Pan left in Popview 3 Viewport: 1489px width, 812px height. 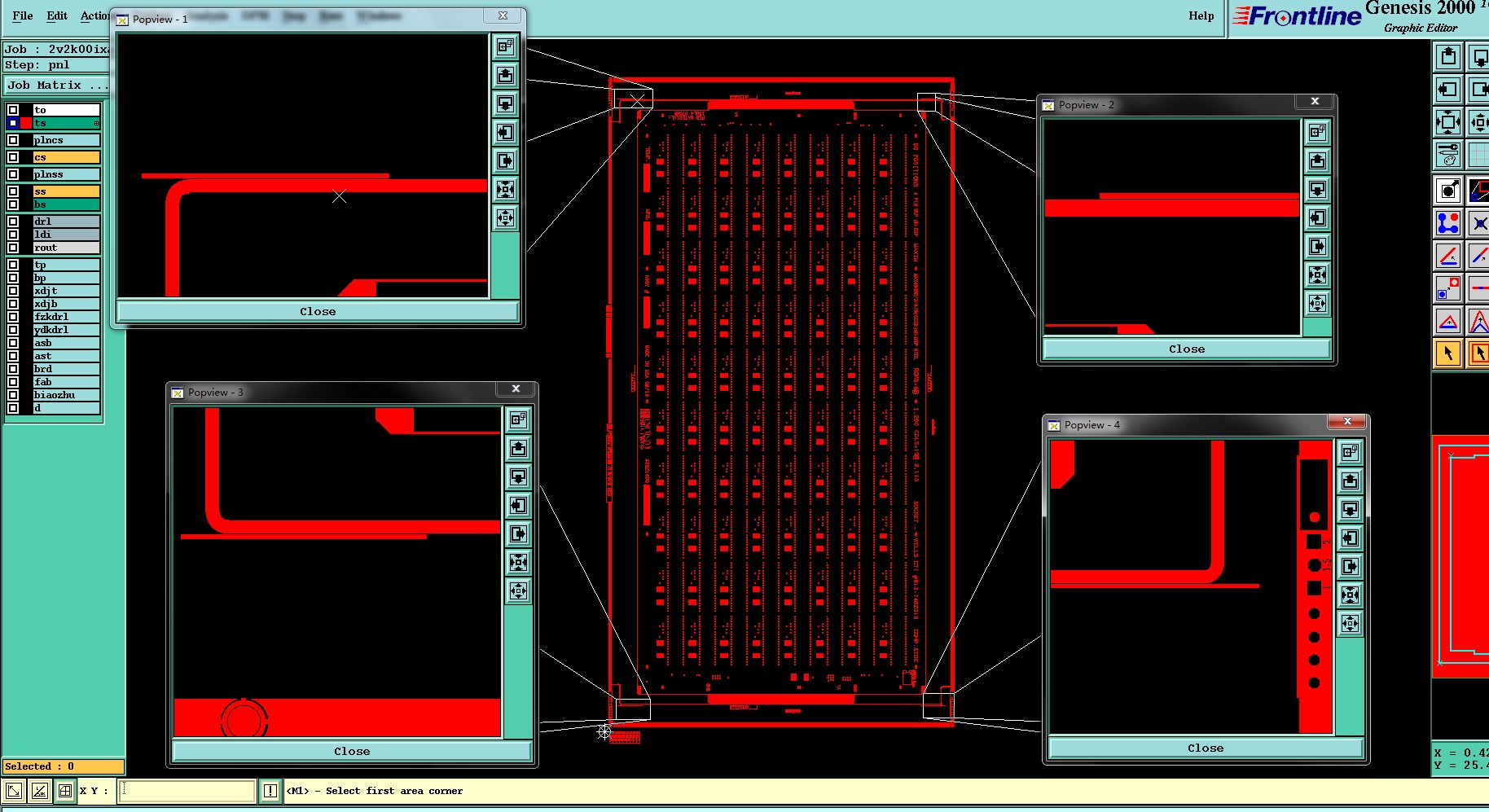pos(519,506)
